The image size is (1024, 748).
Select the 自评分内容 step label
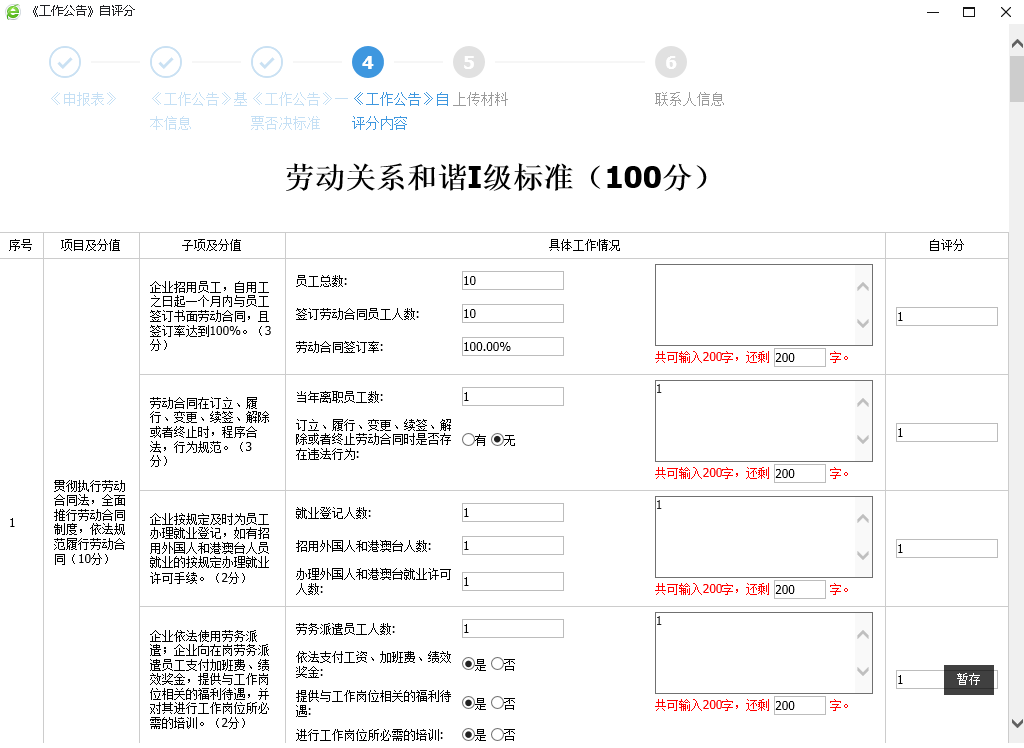point(400,111)
